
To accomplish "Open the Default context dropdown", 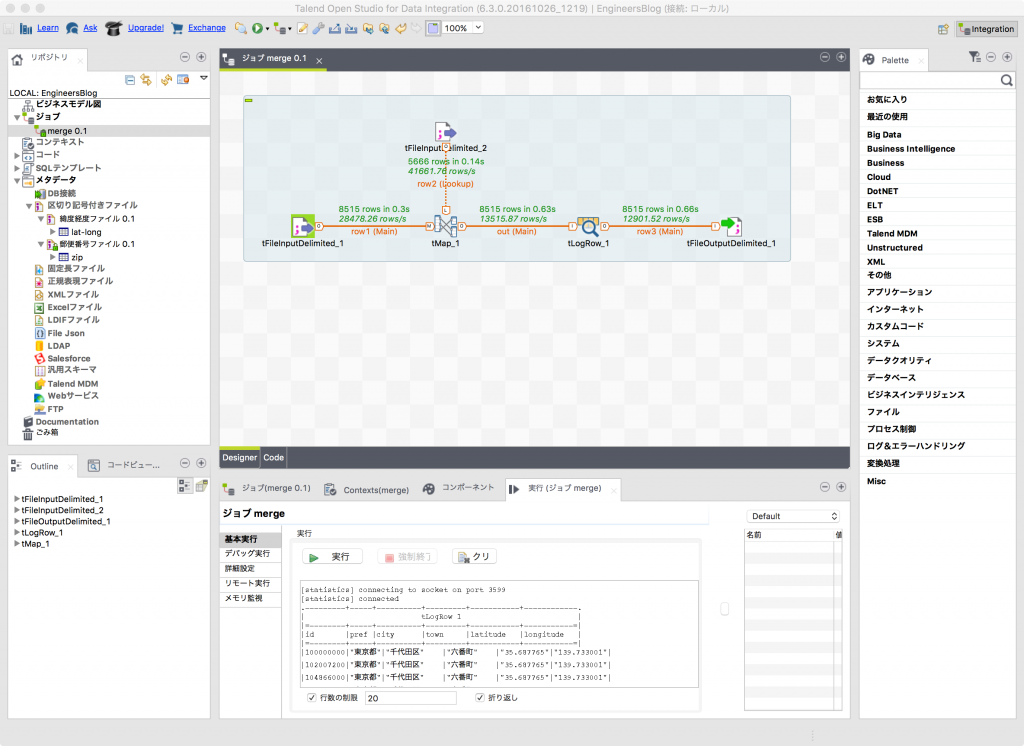I will point(793,516).
